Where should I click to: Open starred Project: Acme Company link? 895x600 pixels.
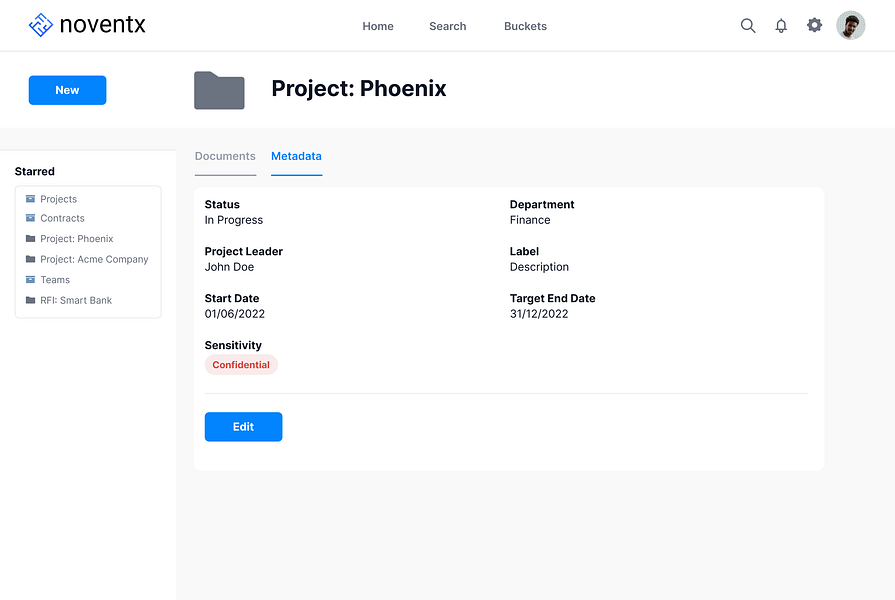coord(94,260)
